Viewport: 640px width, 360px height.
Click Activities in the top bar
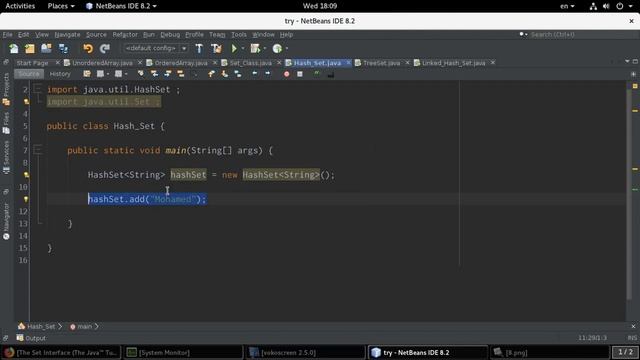point(20,6)
